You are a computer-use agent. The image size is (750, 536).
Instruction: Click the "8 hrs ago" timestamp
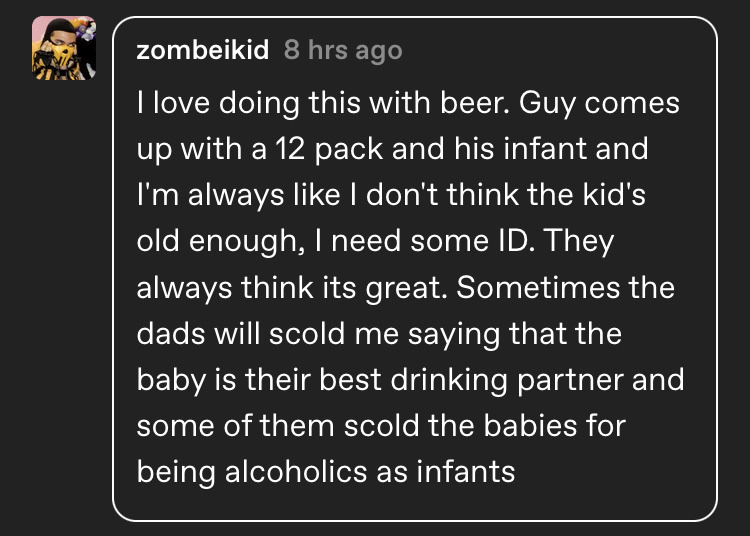343,51
